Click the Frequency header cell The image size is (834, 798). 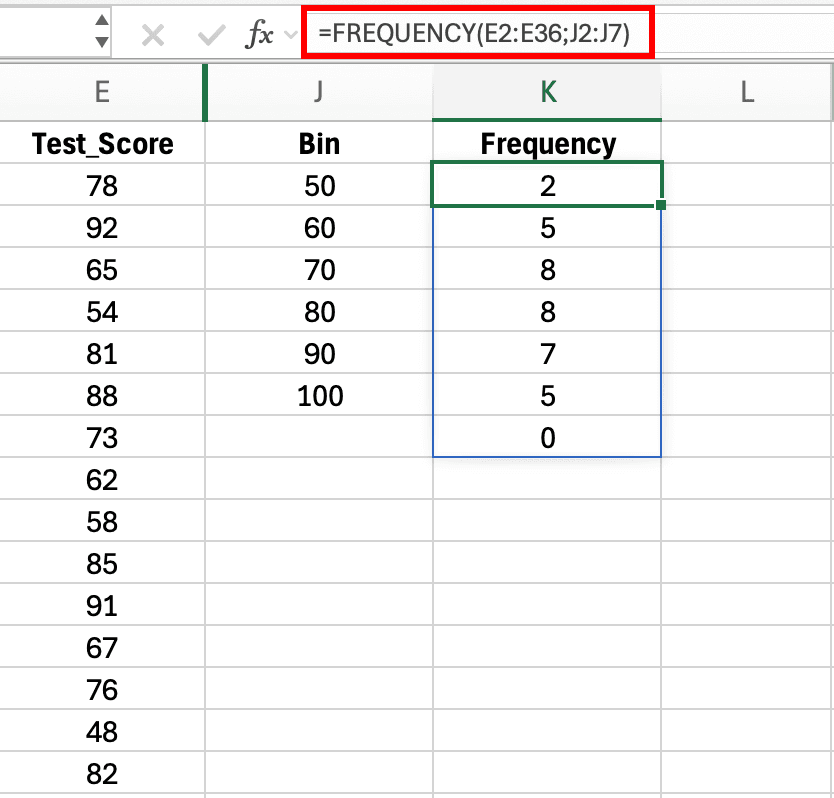(546, 143)
